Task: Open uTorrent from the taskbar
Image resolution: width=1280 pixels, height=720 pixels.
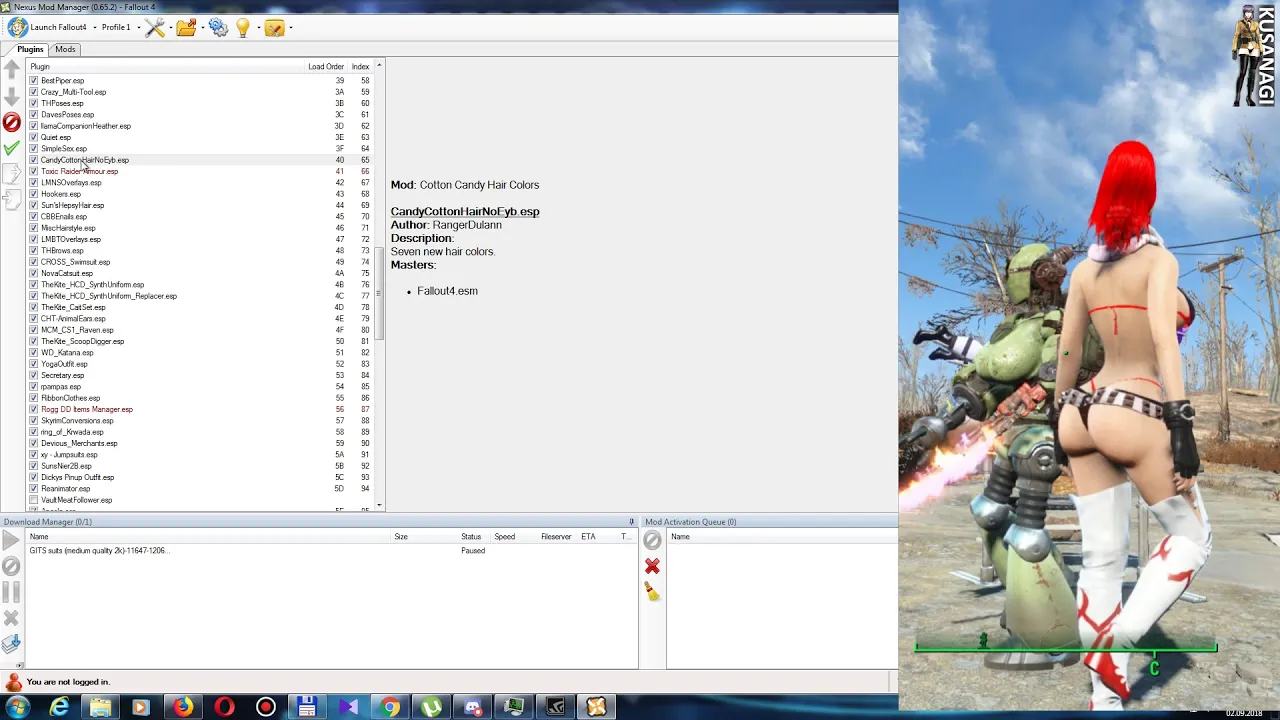Action: (x=431, y=708)
